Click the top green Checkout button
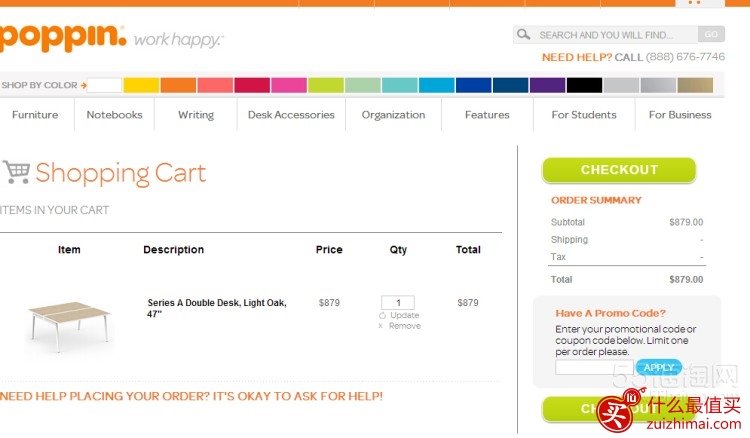750x438 pixels. point(619,170)
